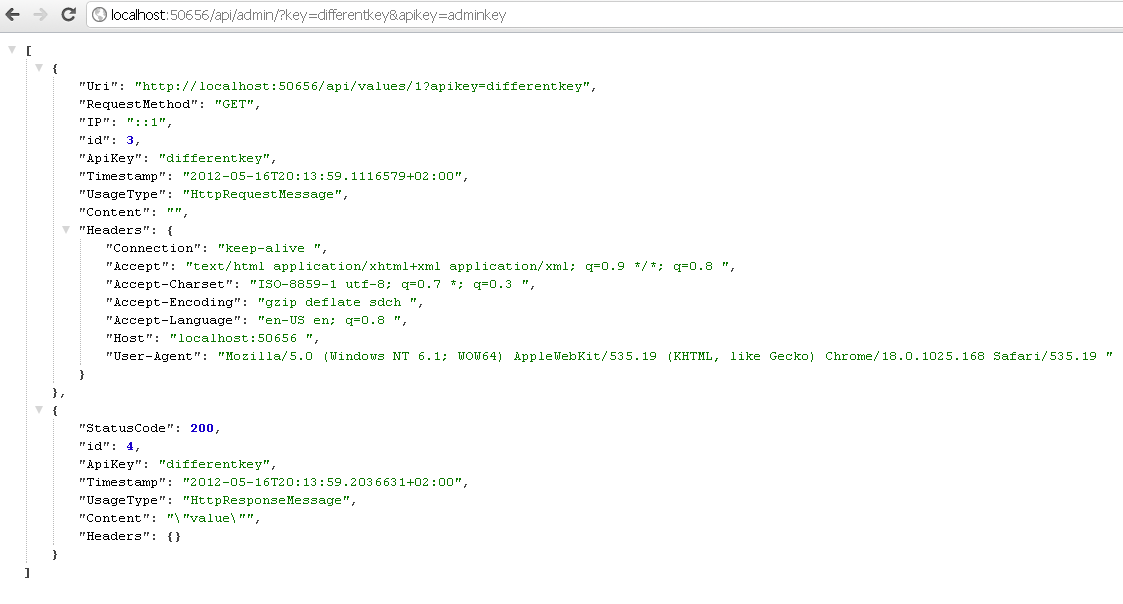This screenshot has height=604, width=1123.
Task: Select the "RequestMethod" key
Action: 139,104
